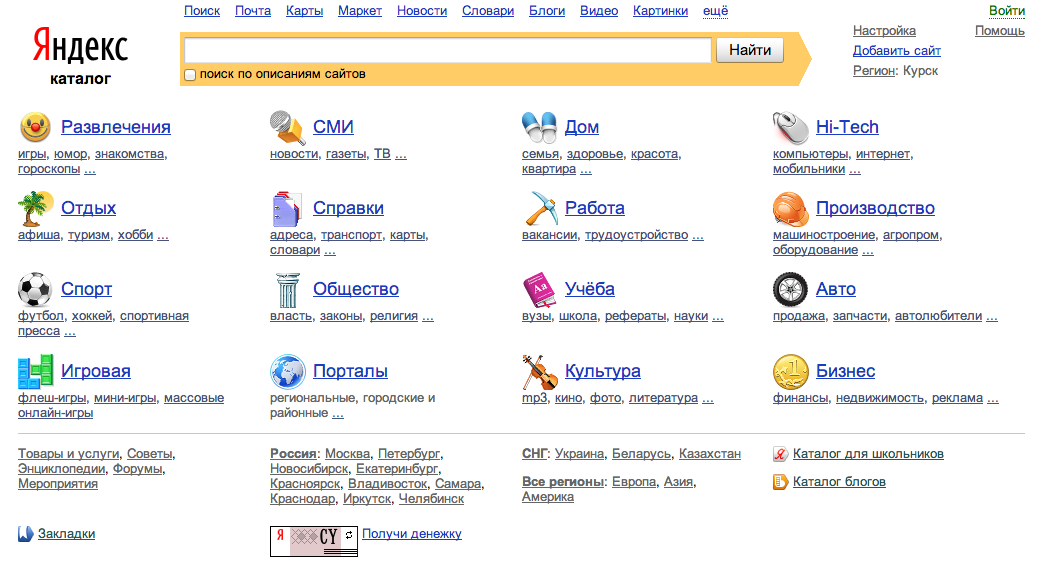Open the Культура category heading
This screenshot has height=575, width=1042.
(603, 371)
